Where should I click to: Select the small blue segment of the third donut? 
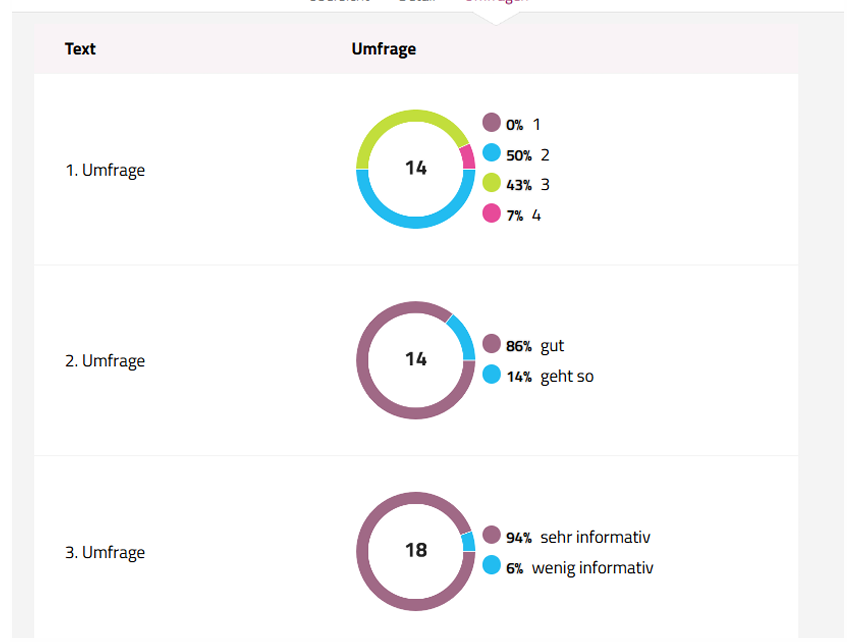pyautogui.click(x=468, y=542)
